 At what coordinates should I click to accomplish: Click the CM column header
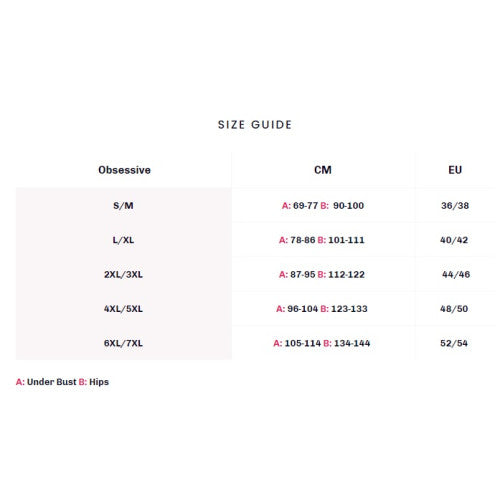[x=323, y=170]
